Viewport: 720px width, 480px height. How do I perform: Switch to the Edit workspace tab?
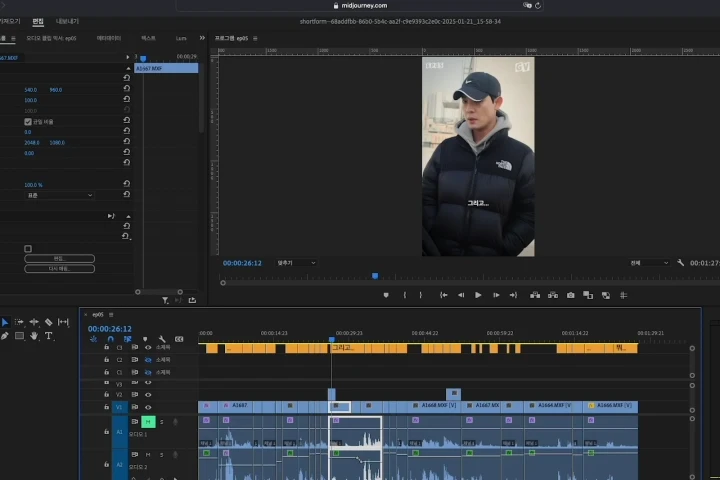[38, 21]
